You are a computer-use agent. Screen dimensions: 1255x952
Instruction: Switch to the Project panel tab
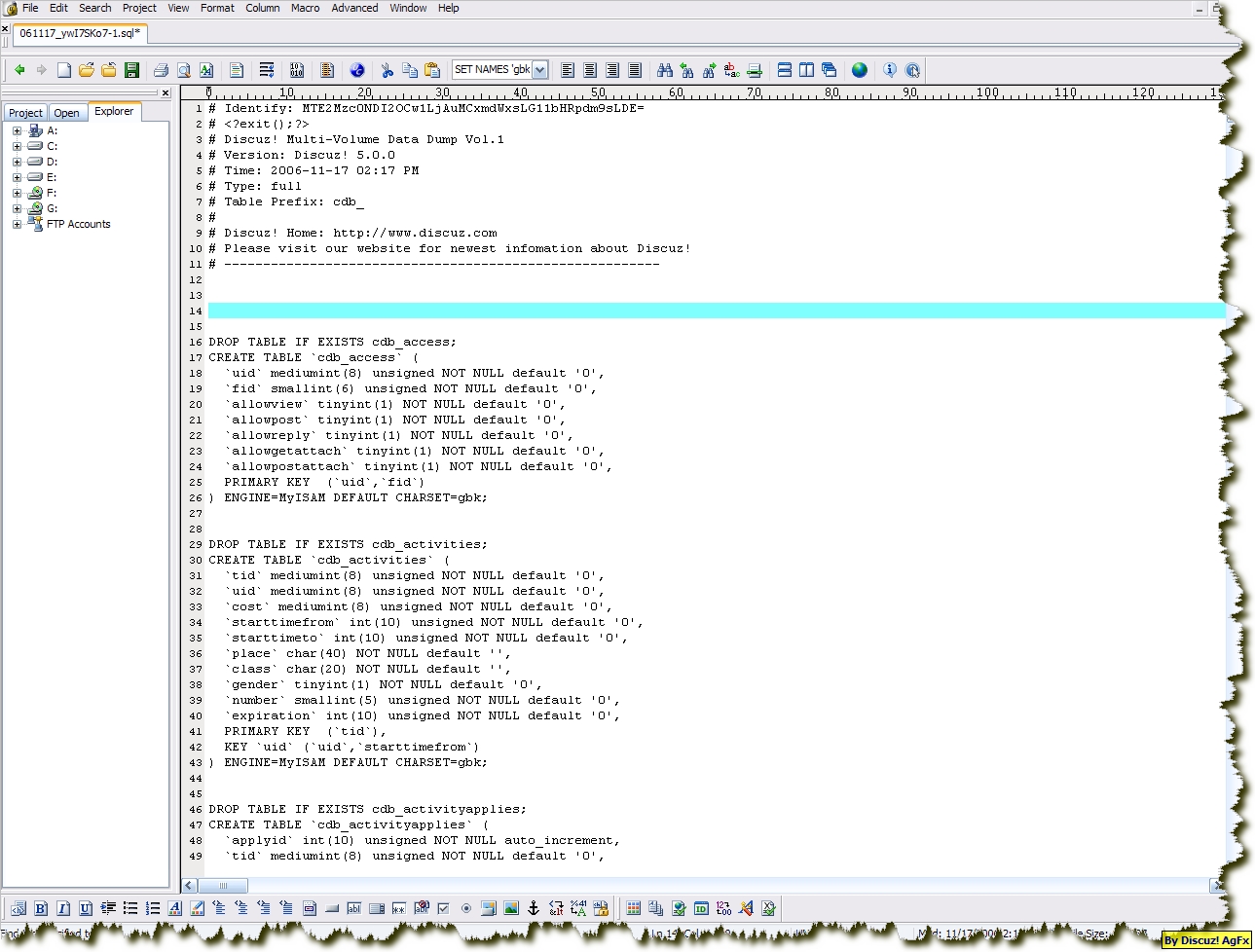click(25, 113)
